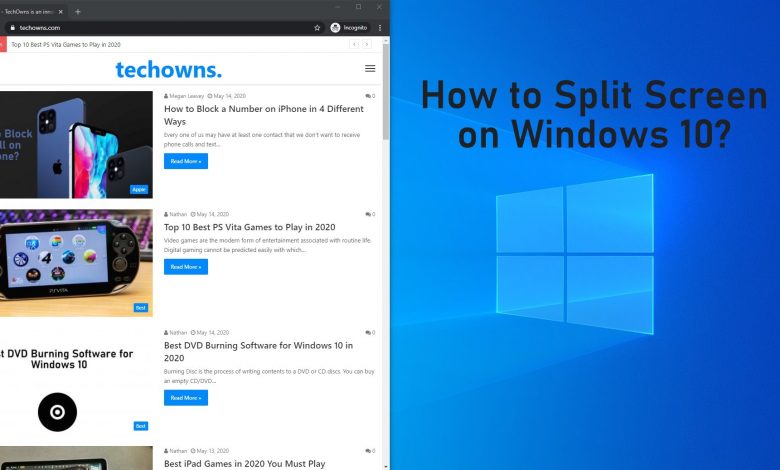This screenshot has height=470, width=780.
Task: Close the TechOwns browser tab
Action: (61, 11)
